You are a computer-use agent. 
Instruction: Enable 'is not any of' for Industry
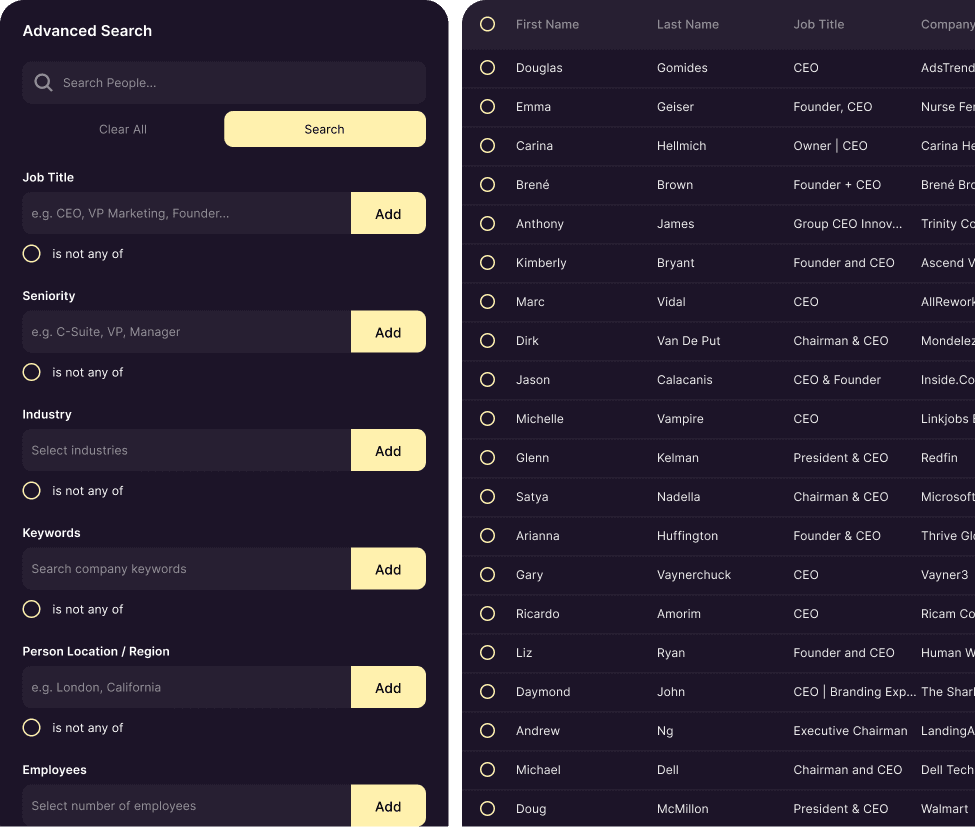point(31,490)
